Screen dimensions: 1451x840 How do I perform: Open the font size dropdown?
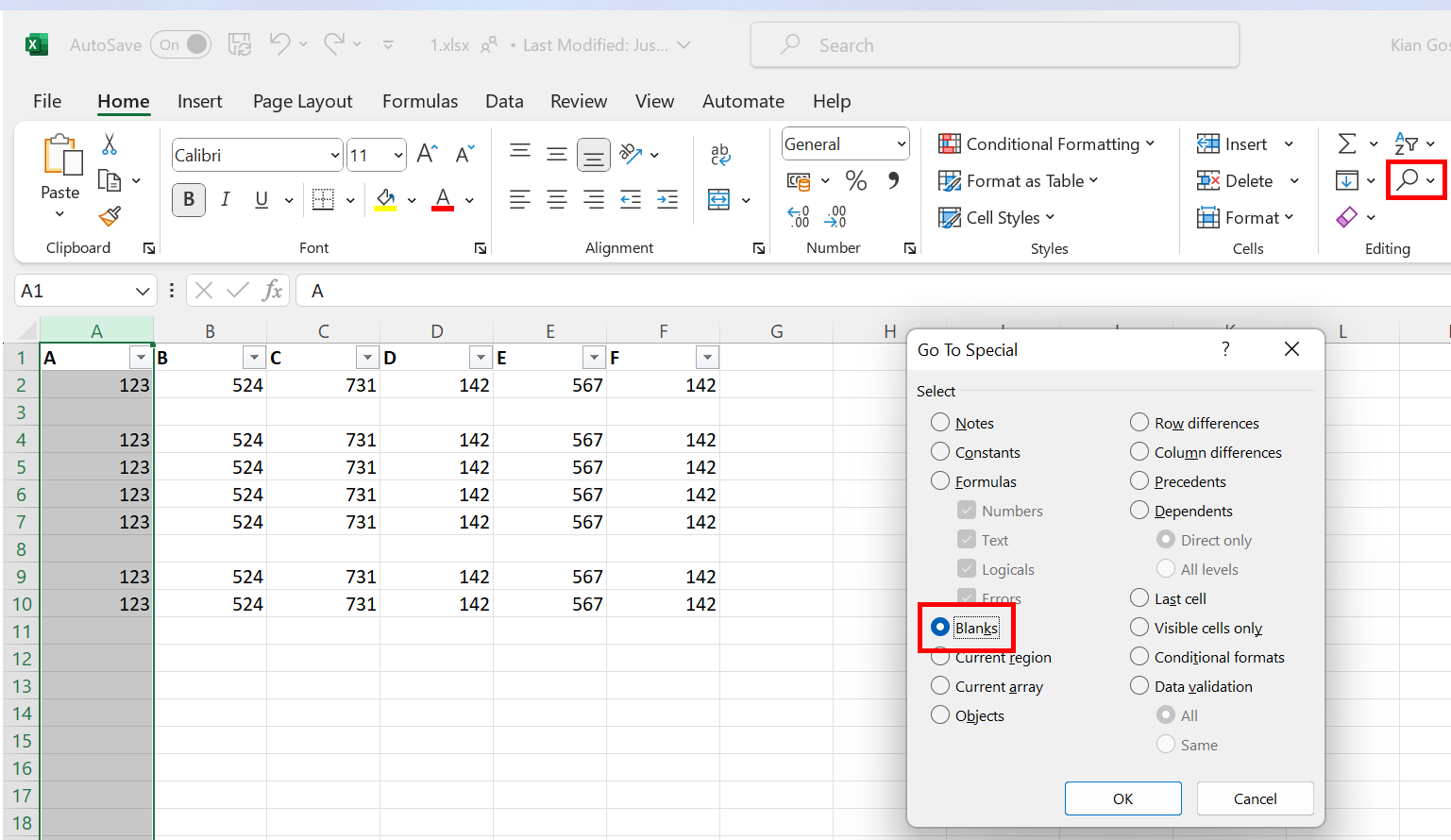coord(398,155)
